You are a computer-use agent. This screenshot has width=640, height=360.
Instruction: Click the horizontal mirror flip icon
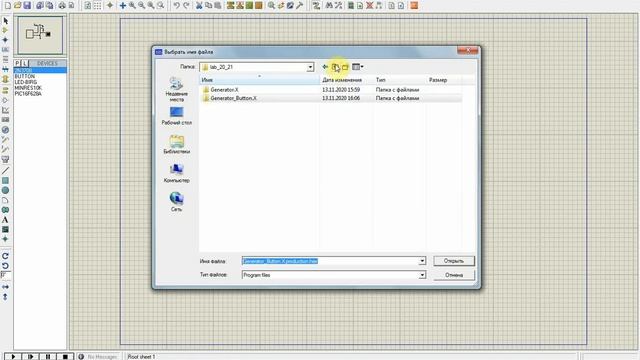[5, 287]
